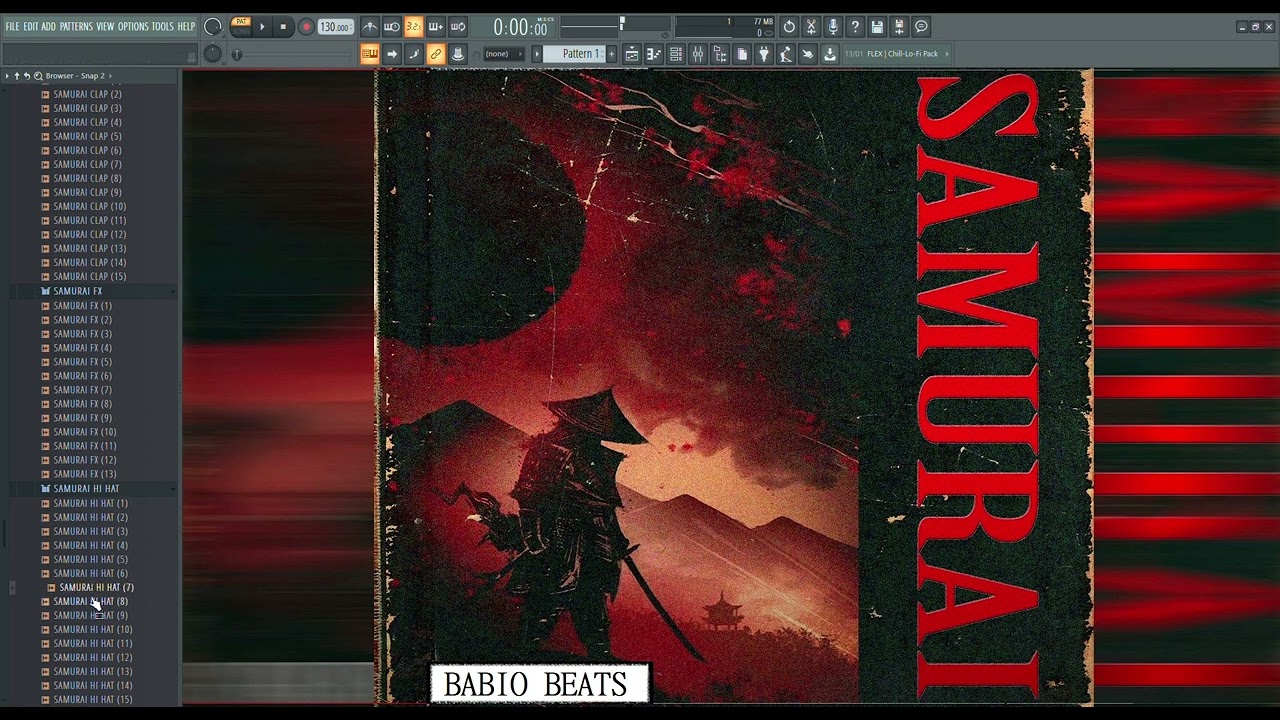Open the OPTIONS menu
The image size is (1280, 720).
click(x=133, y=27)
